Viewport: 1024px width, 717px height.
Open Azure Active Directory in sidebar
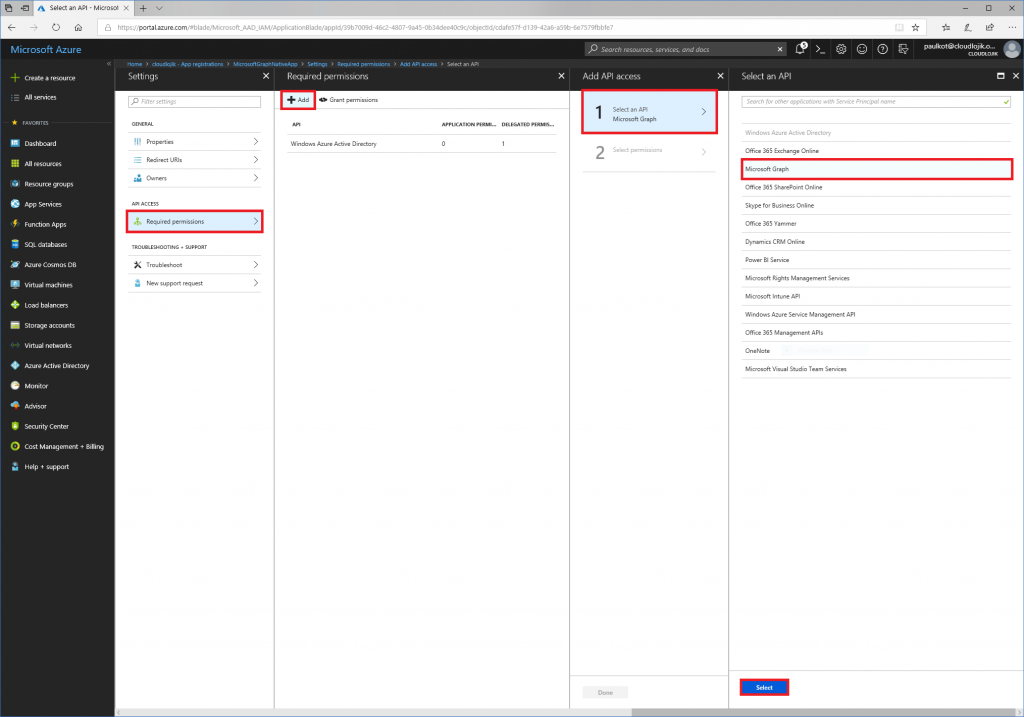[x=57, y=366]
